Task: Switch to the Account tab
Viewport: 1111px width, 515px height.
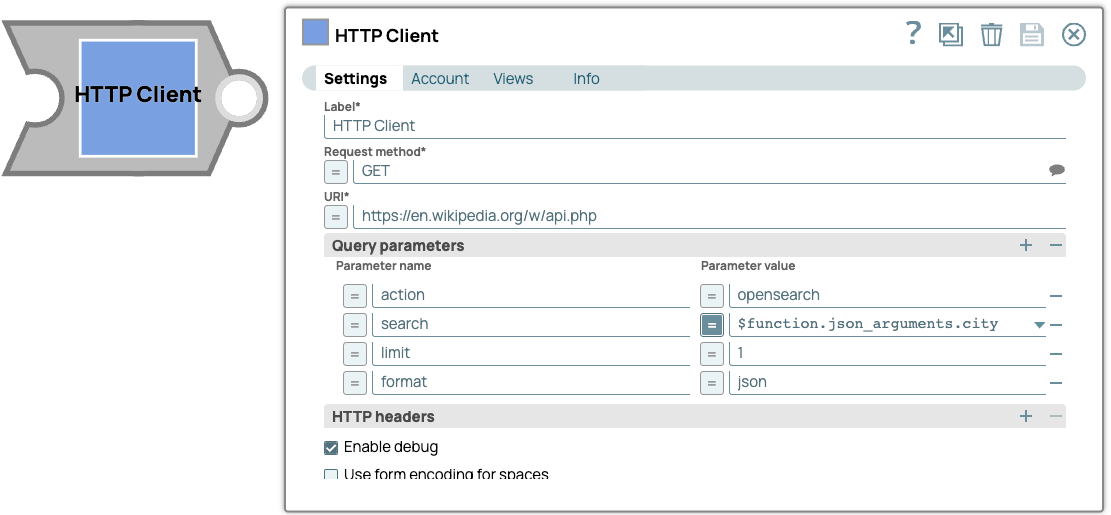Action: tap(440, 79)
